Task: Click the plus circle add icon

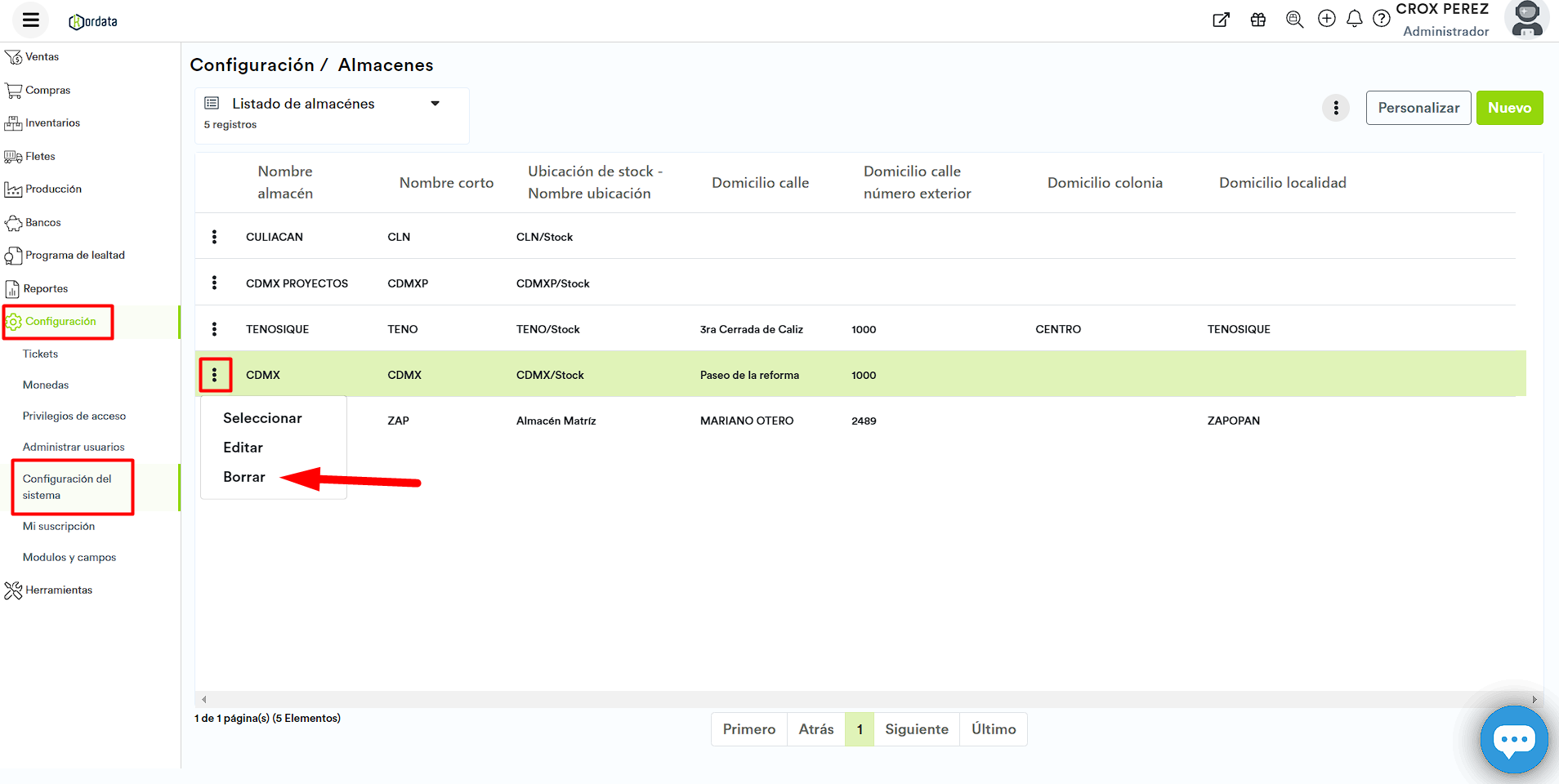Action: [1327, 19]
